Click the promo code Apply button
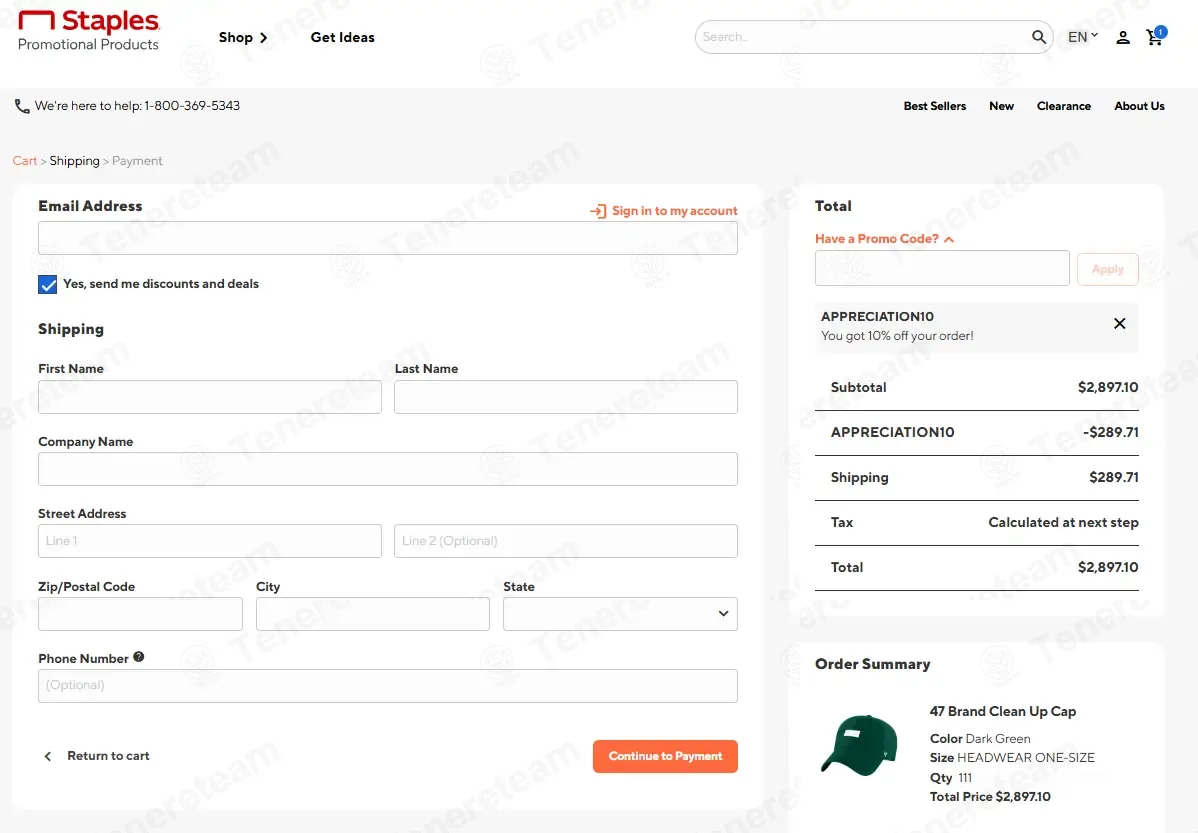Screen dimensions: 1198x833 coord(1107,269)
